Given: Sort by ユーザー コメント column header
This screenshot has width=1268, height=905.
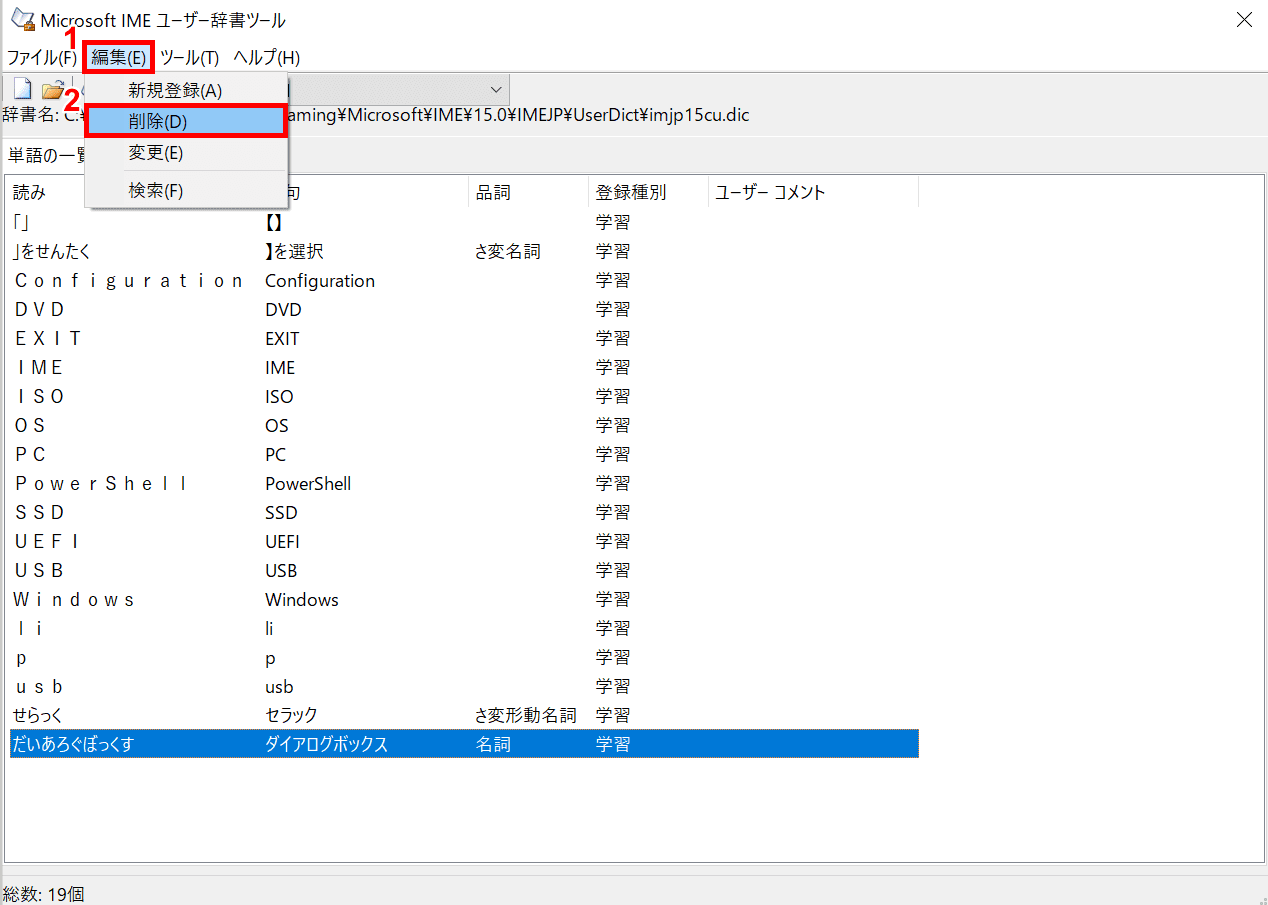Looking at the screenshot, I should point(813,193).
